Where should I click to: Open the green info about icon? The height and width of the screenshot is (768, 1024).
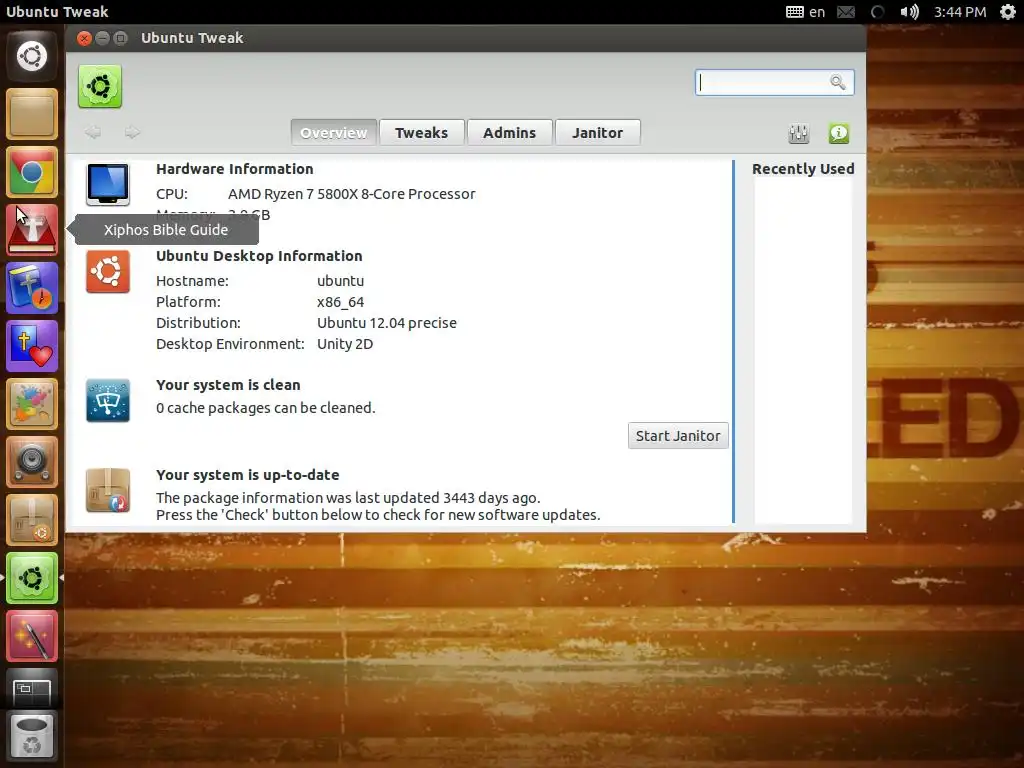point(839,133)
